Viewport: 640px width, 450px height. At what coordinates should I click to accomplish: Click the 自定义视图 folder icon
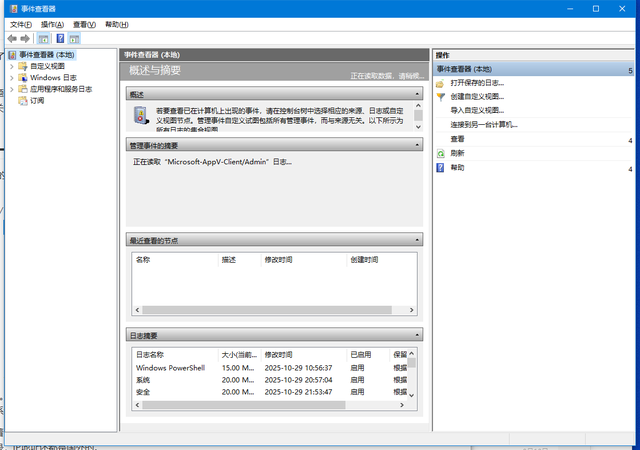(x=23, y=66)
